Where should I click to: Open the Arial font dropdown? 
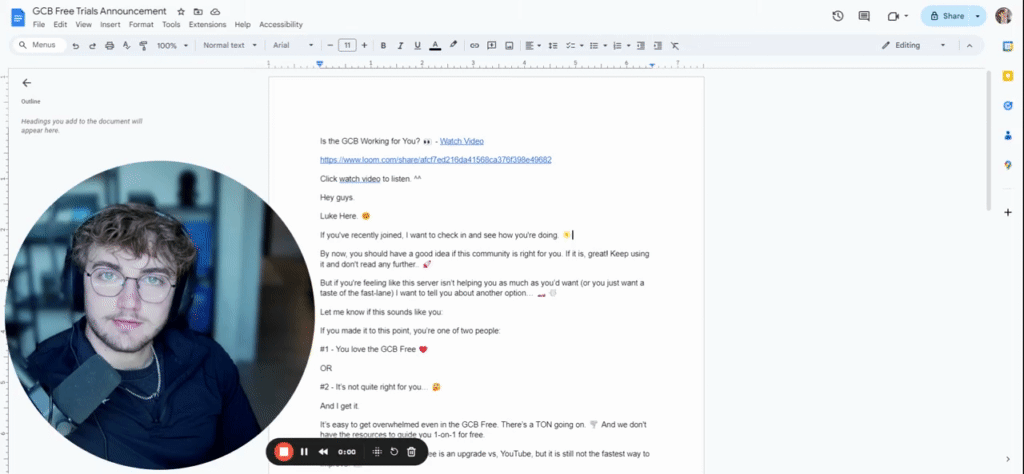tap(293, 46)
